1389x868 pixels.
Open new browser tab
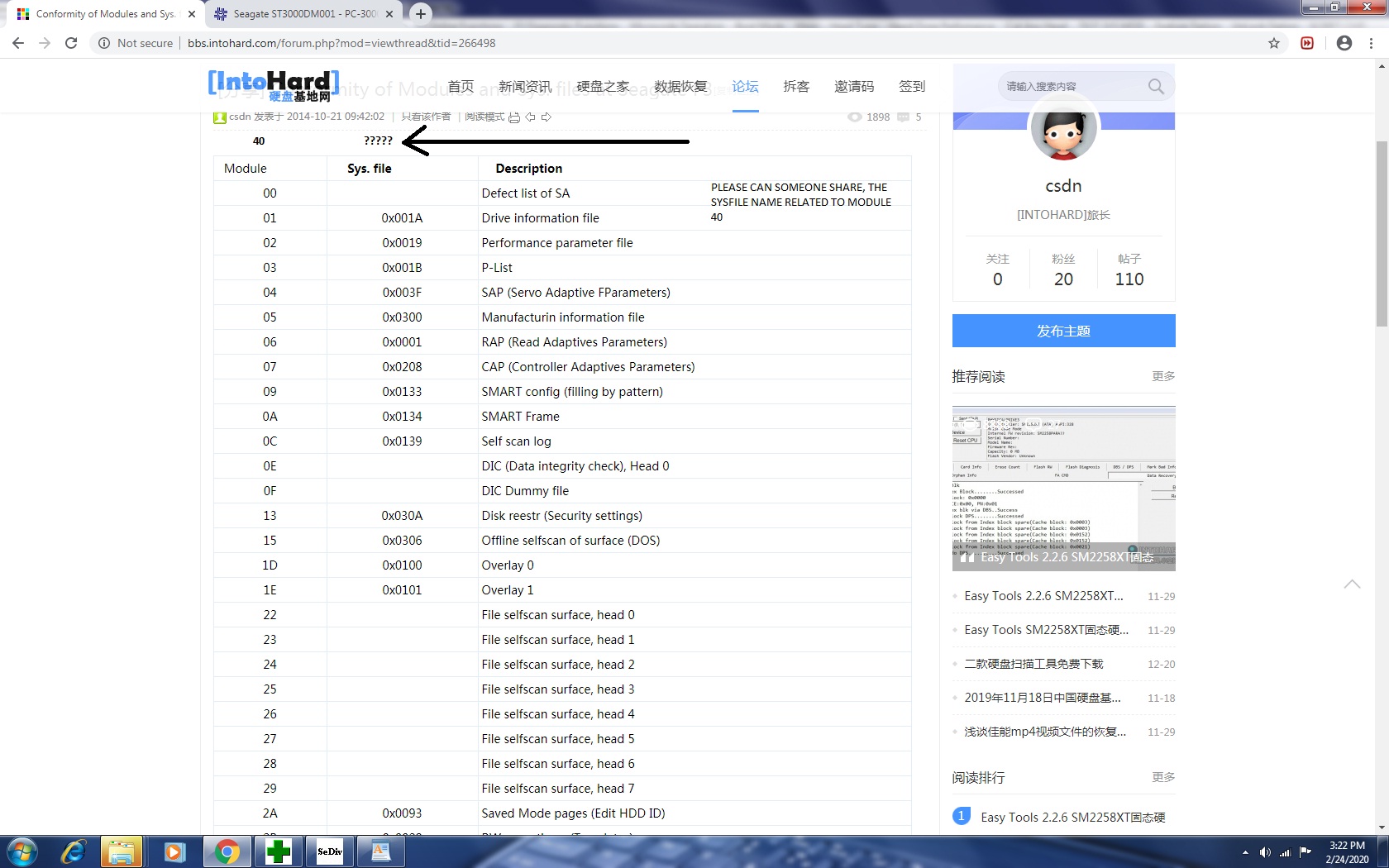pos(421,14)
